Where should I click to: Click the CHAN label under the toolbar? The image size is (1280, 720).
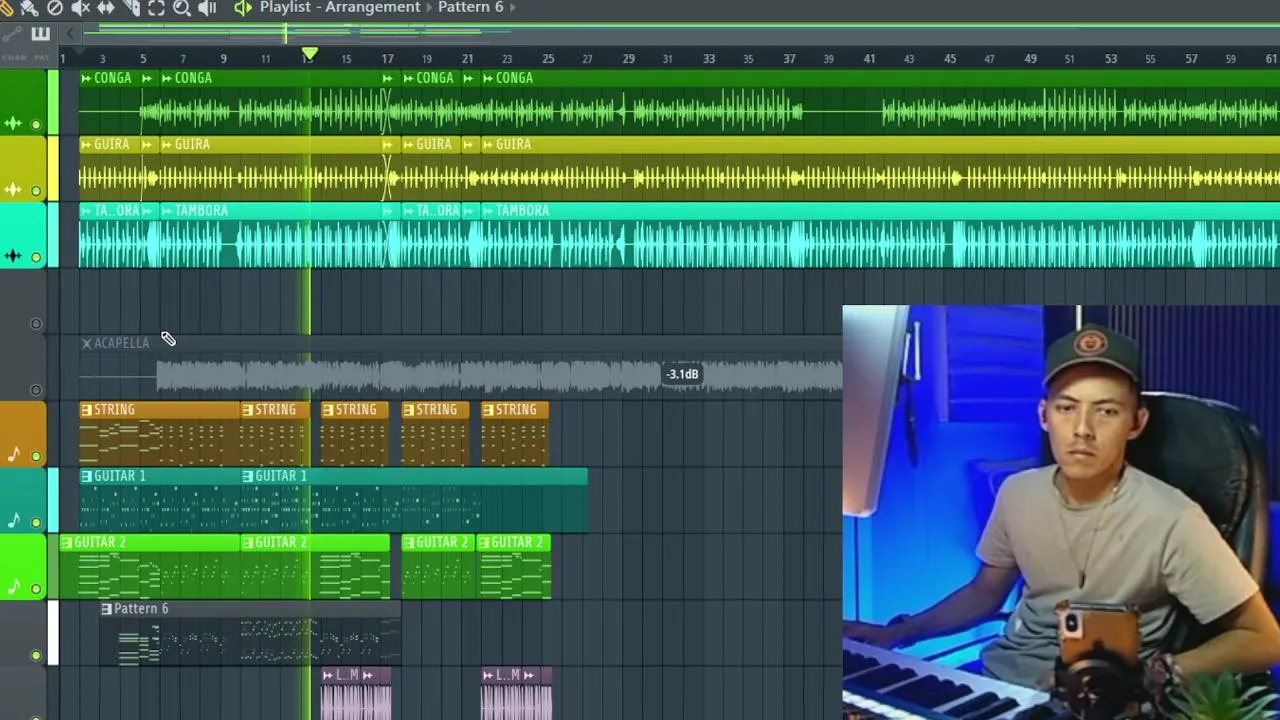[x=13, y=57]
